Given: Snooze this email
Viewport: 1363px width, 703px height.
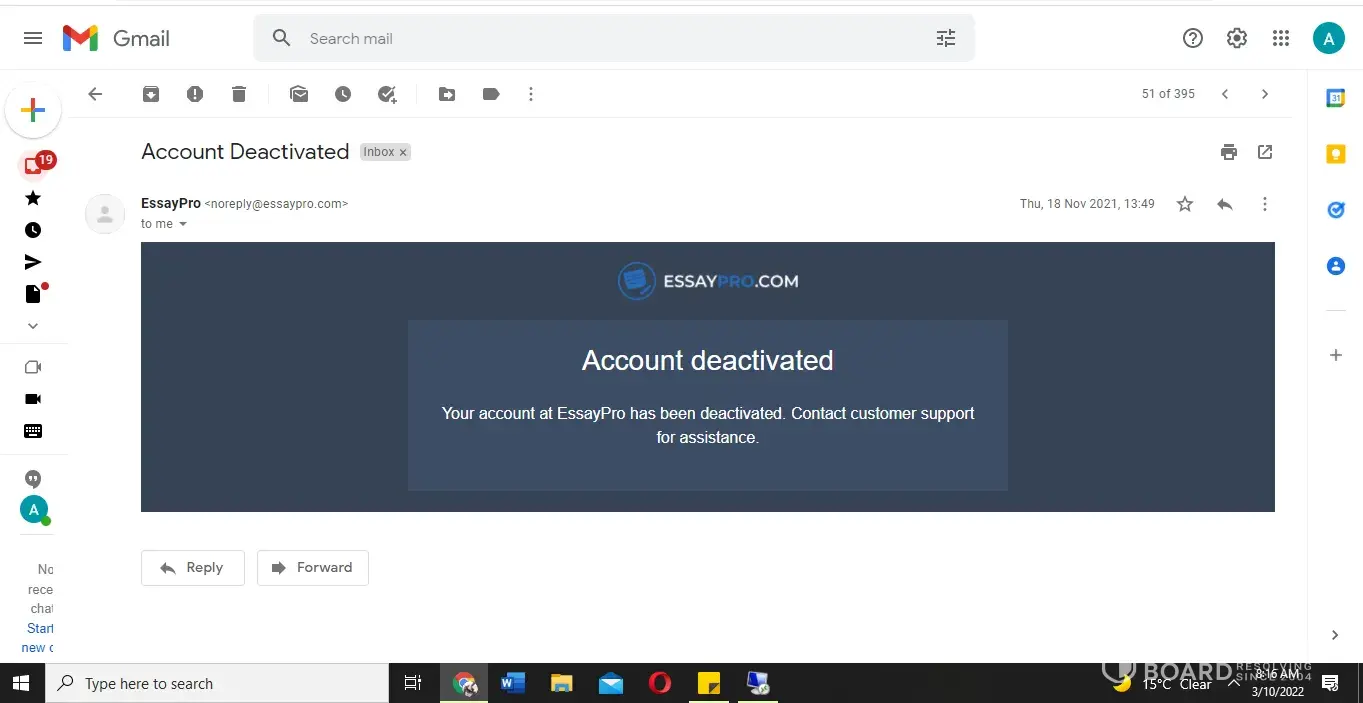Looking at the screenshot, I should point(343,94).
